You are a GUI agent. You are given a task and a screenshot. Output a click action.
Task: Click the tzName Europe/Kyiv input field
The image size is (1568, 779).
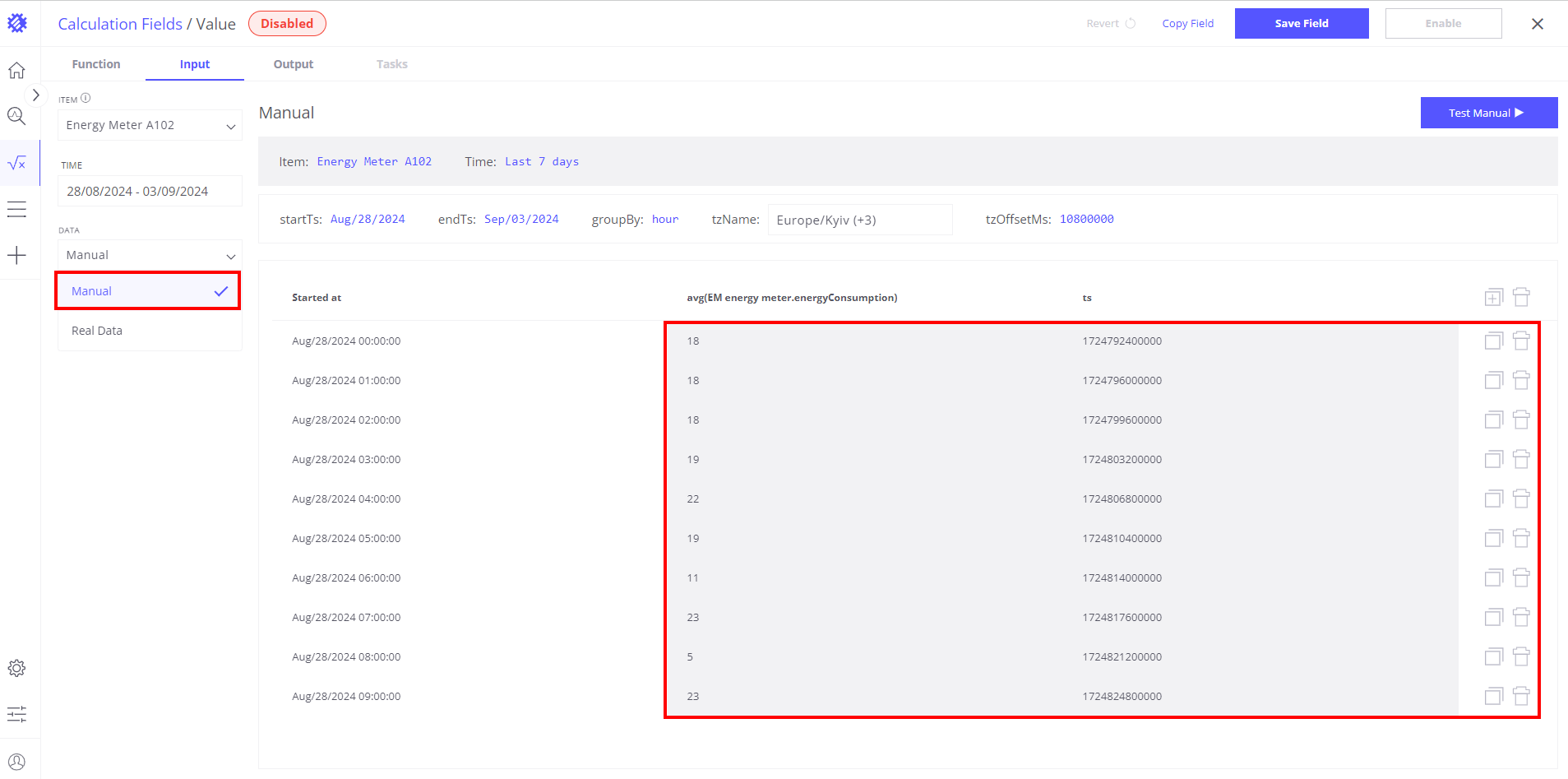tap(859, 220)
